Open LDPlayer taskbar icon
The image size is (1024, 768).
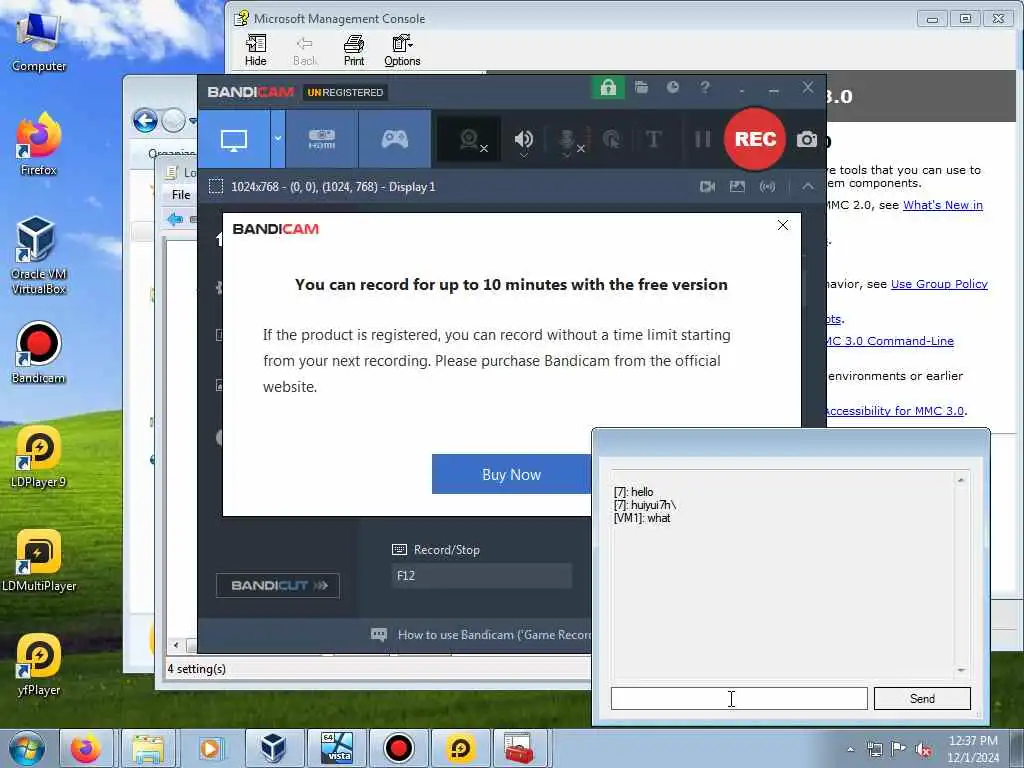460,748
